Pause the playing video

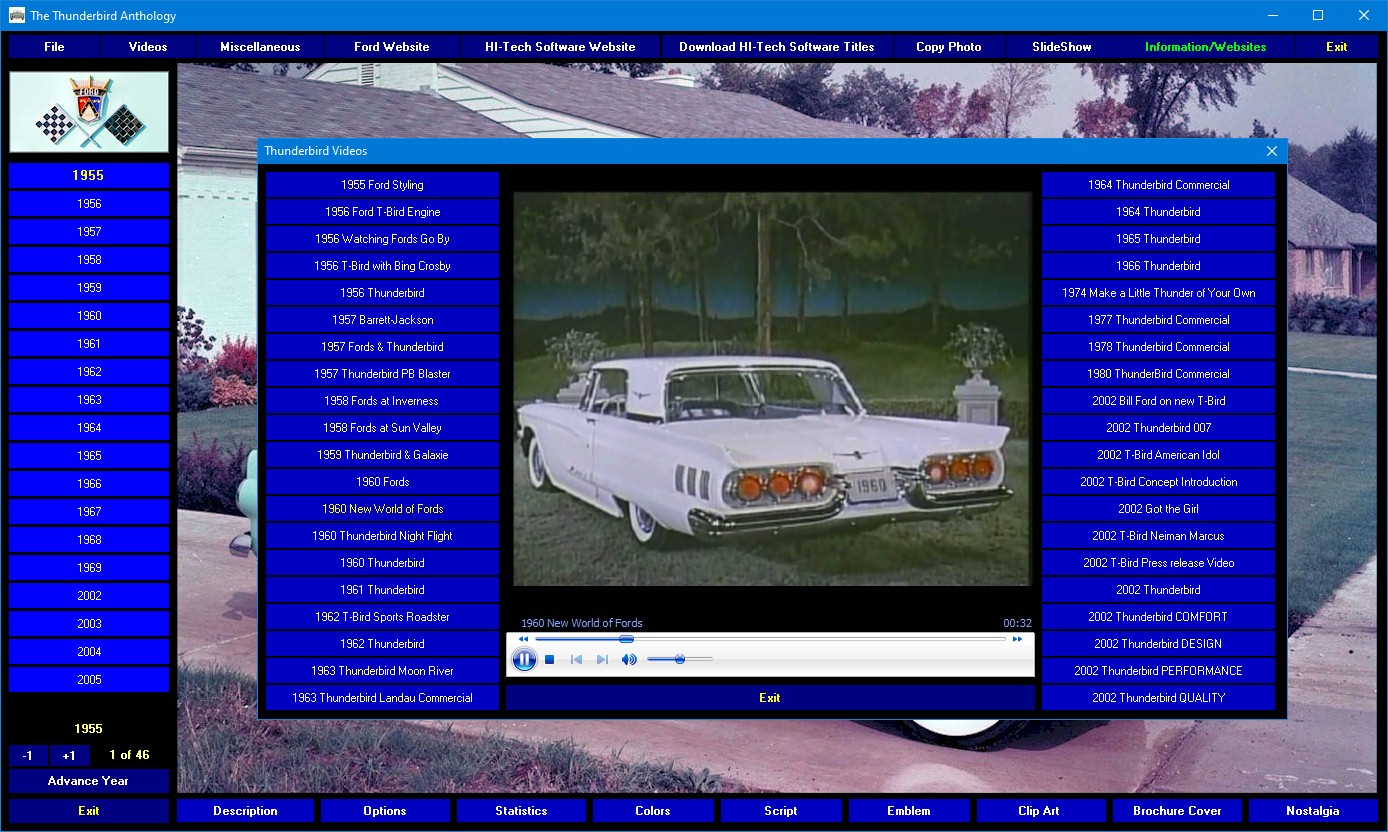click(524, 659)
